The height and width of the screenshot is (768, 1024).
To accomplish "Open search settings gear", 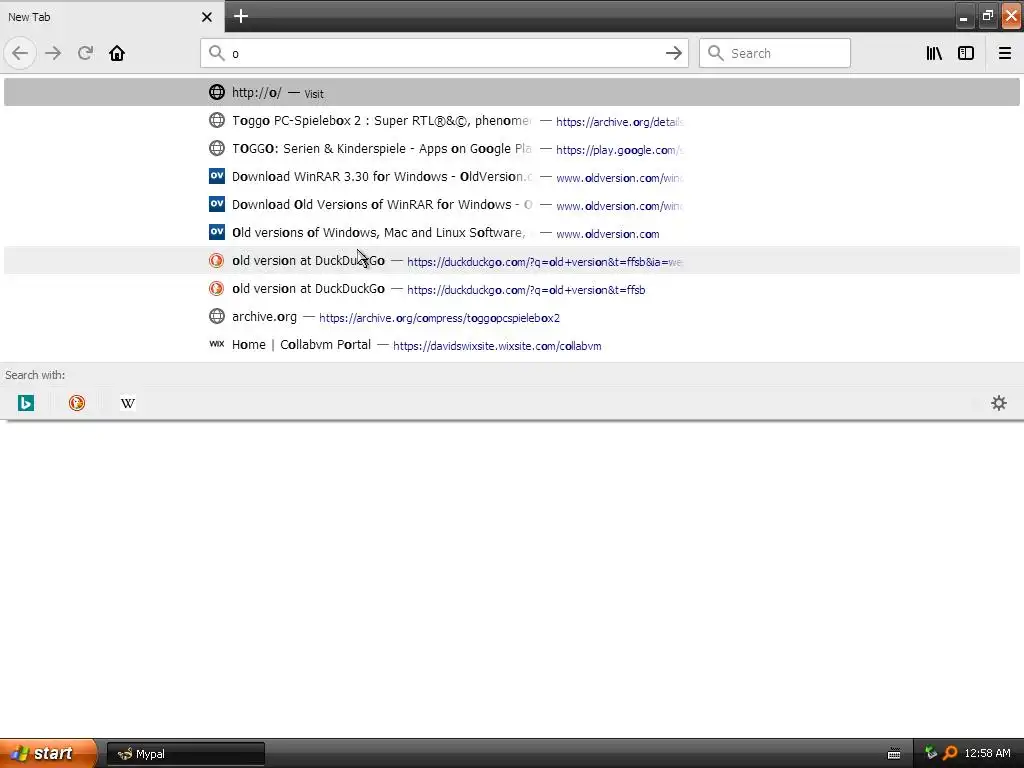I will click(999, 403).
